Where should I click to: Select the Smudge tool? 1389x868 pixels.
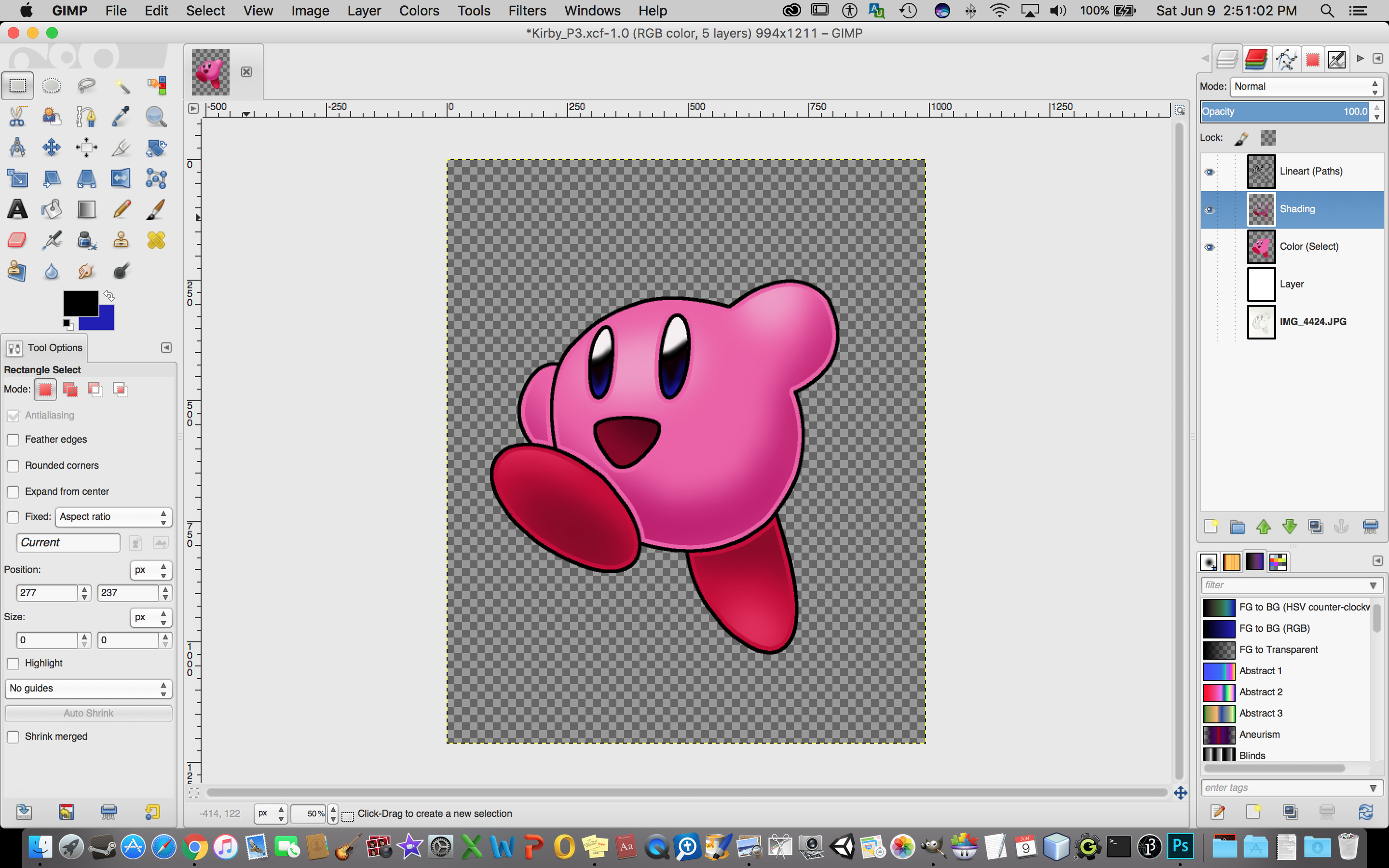tap(86, 271)
